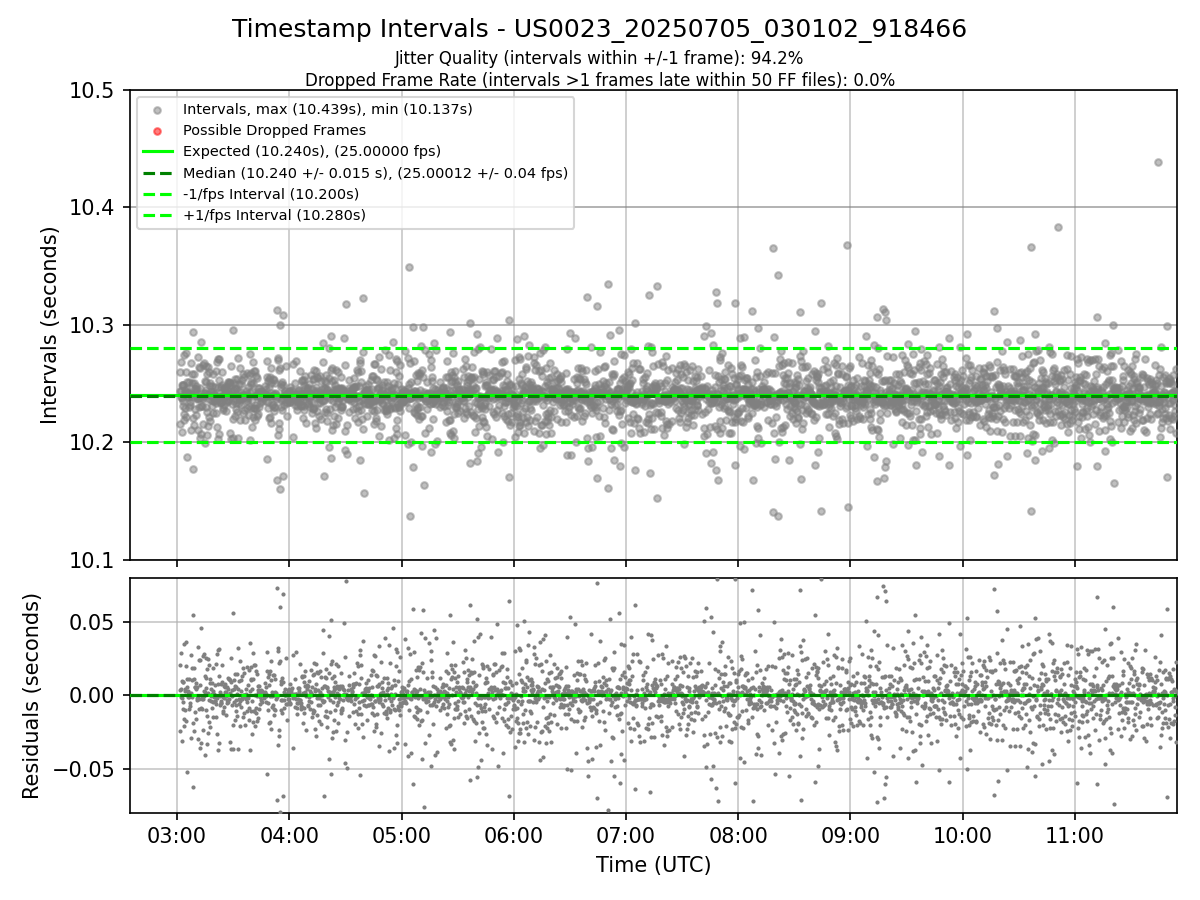
Task: Click the gray Intervals legend marker
Action: [x=158, y=109]
